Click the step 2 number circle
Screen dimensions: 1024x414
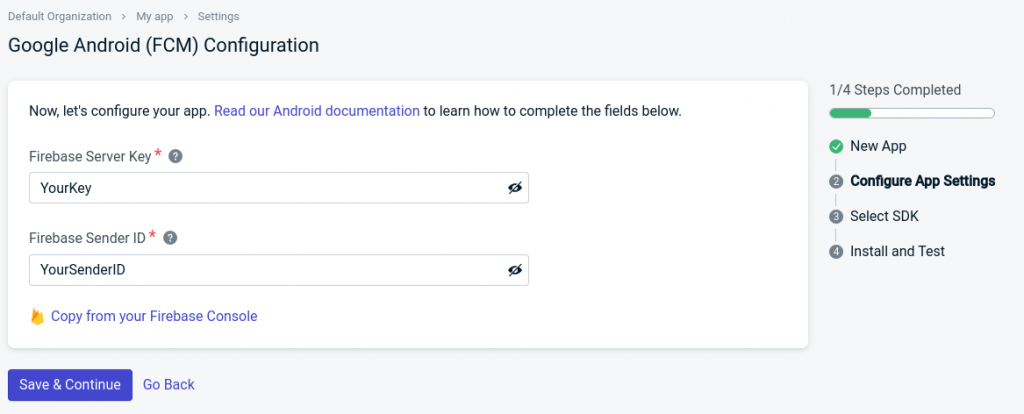point(836,182)
